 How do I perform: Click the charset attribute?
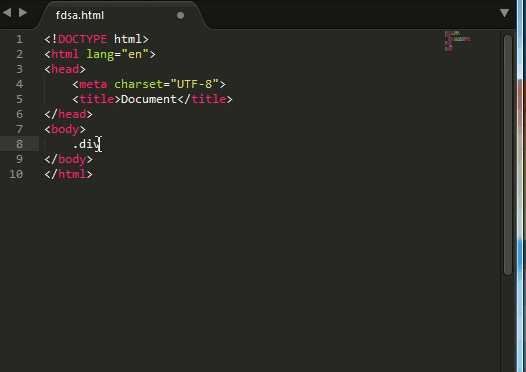pos(138,84)
